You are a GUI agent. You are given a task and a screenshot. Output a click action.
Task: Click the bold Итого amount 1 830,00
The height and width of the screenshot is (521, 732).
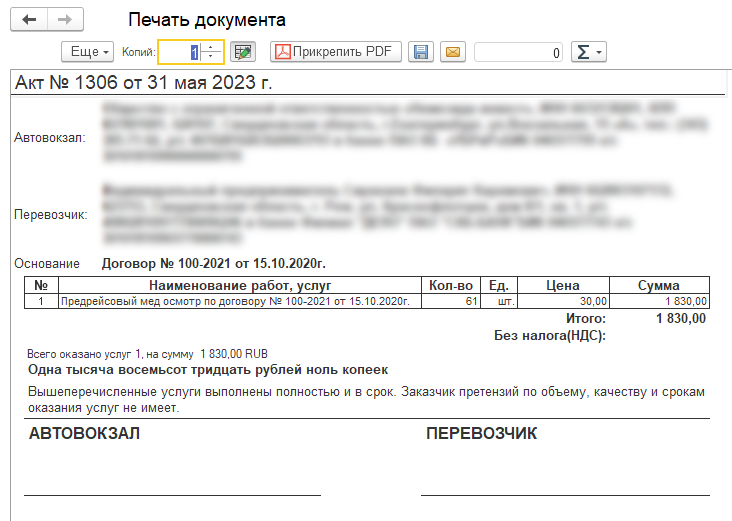pyautogui.click(x=680, y=318)
